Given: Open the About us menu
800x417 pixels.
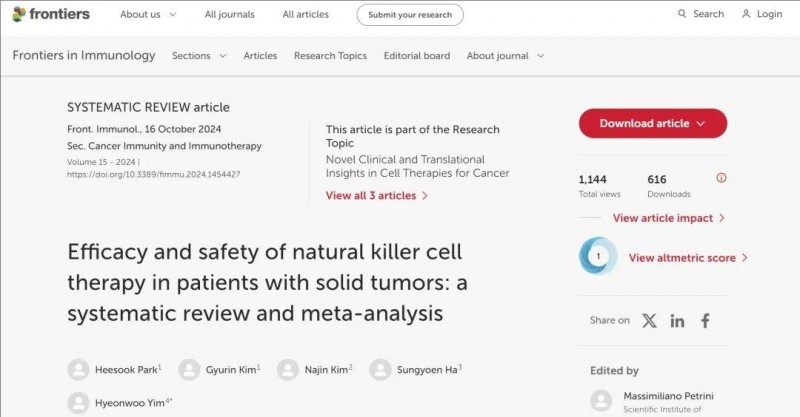Looking at the screenshot, I should 140,14.
